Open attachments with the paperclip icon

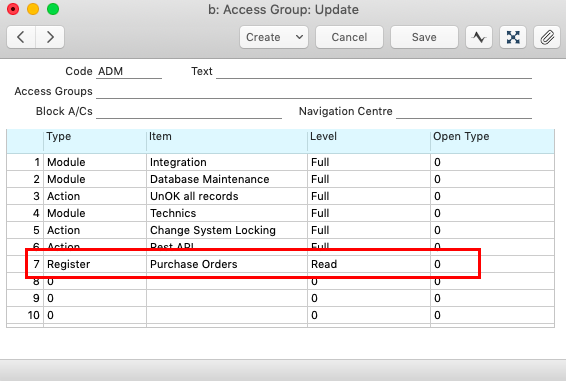pos(547,37)
